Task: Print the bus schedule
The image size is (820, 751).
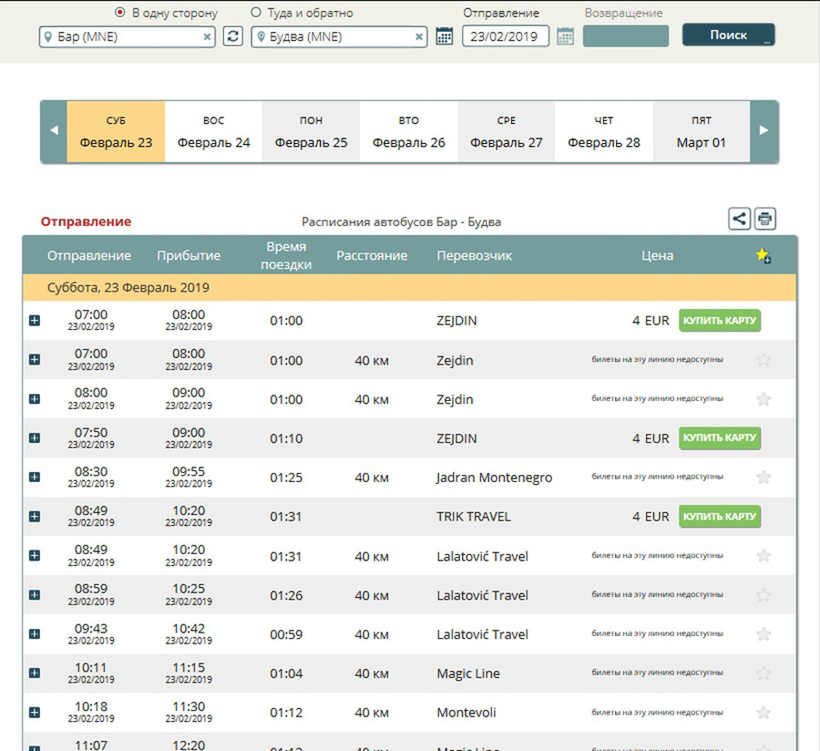Action: point(765,219)
